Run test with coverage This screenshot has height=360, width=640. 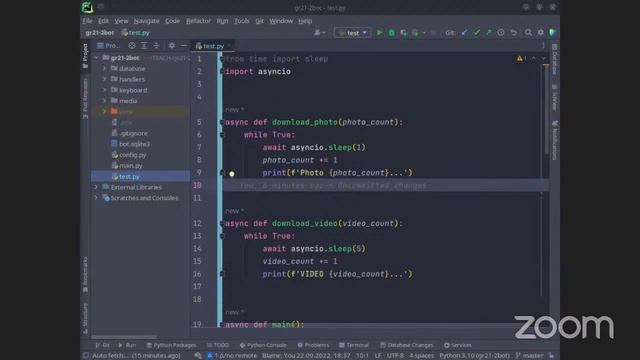click(404, 33)
